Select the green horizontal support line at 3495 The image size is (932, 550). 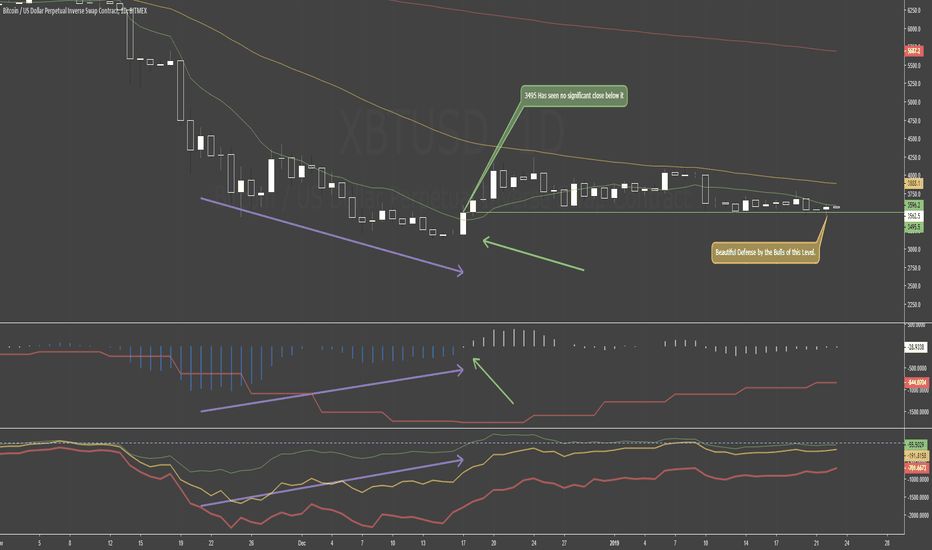coord(684,212)
